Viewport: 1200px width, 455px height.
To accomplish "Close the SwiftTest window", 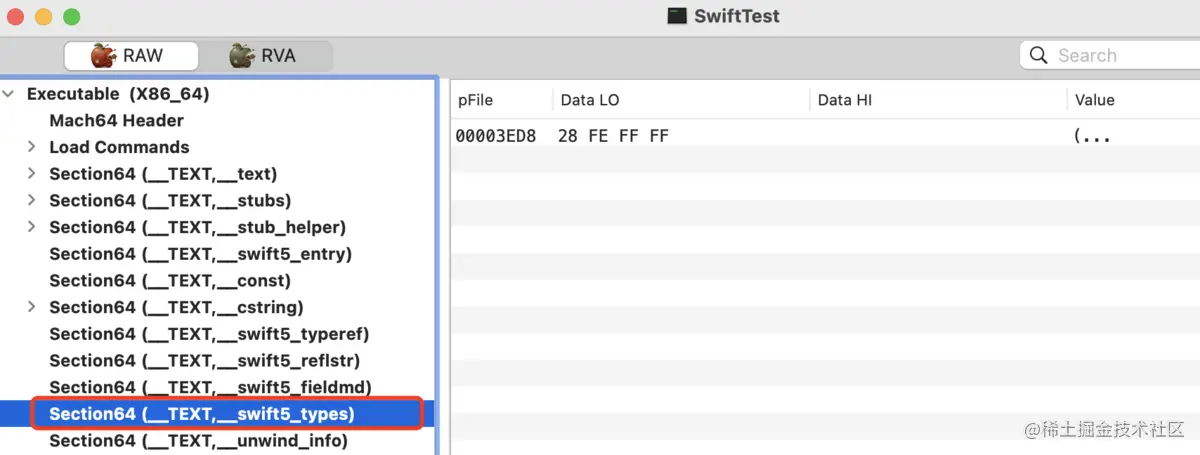I will 17,17.
